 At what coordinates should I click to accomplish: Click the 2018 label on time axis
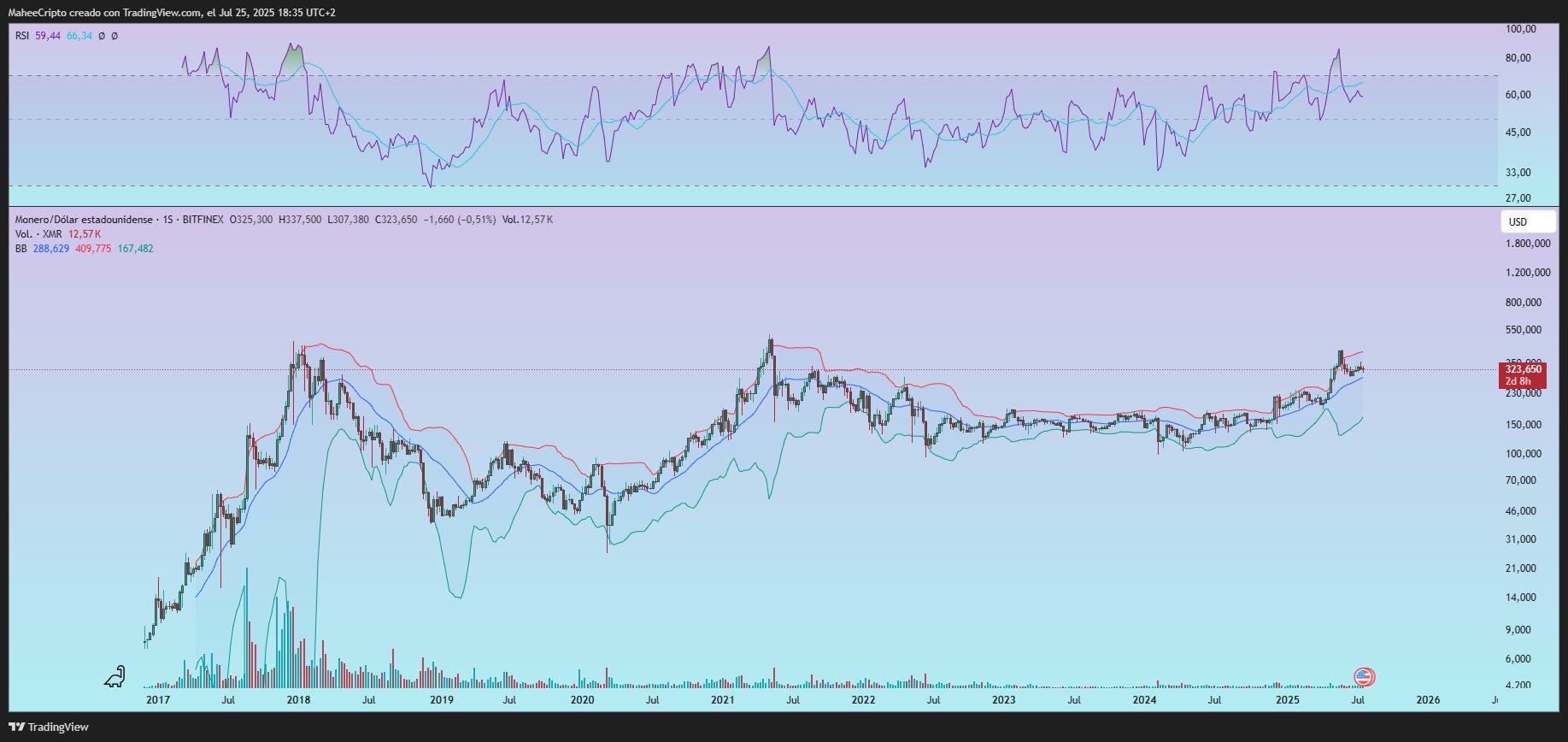click(x=299, y=700)
